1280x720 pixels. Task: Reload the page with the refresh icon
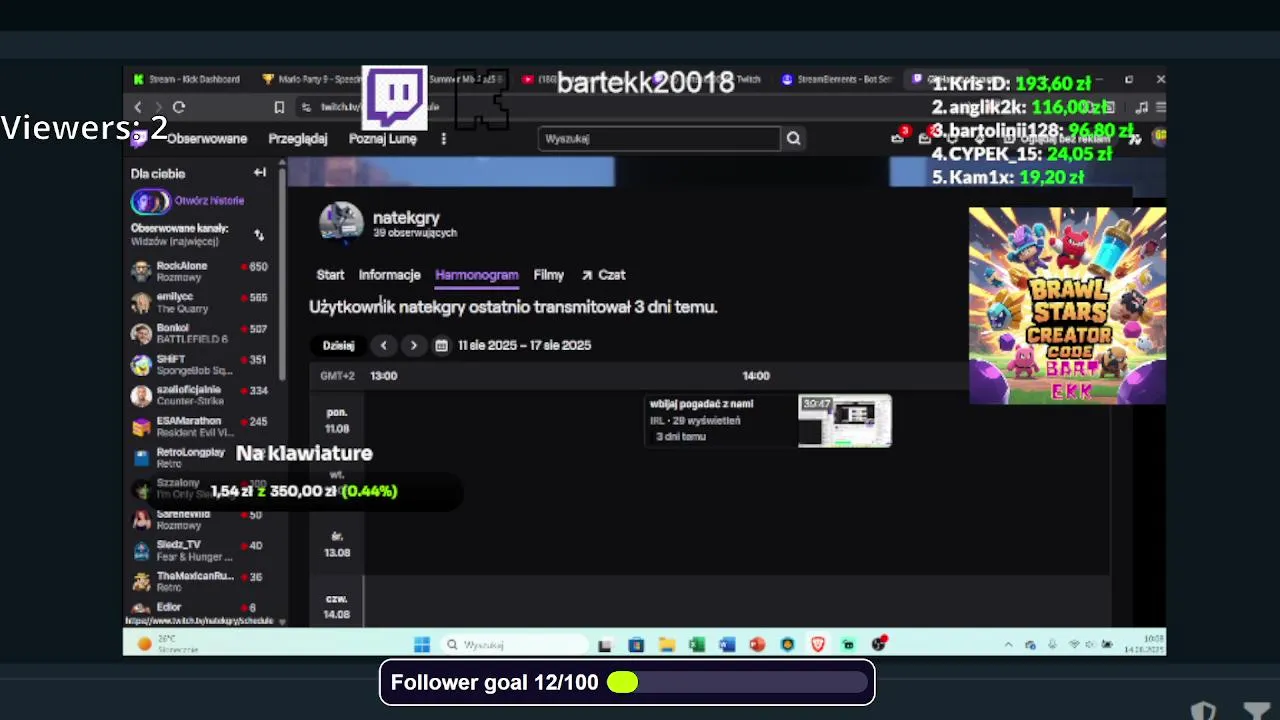pyautogui.click(x=179, y=107)
